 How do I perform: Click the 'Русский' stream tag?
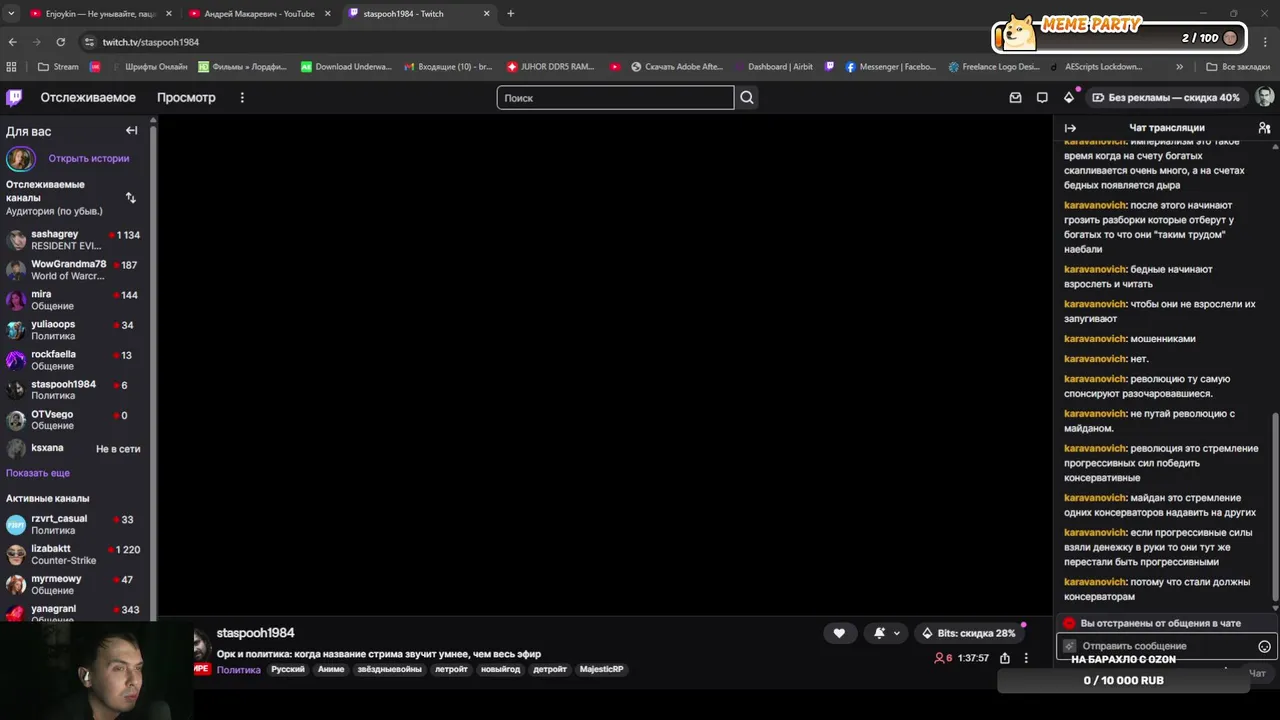point(288,670)
